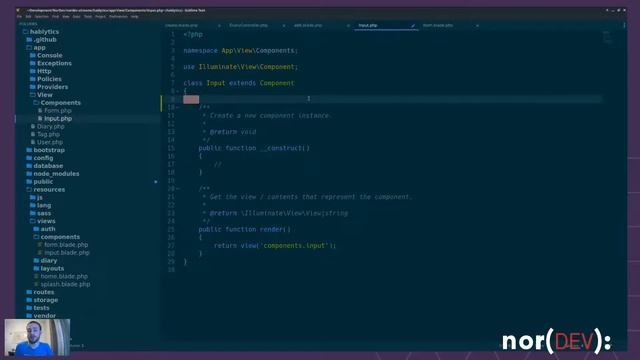The height and width of the screenshot is (360, 640).
Task: Collapse the resources folder
Action: coord(29,190)
